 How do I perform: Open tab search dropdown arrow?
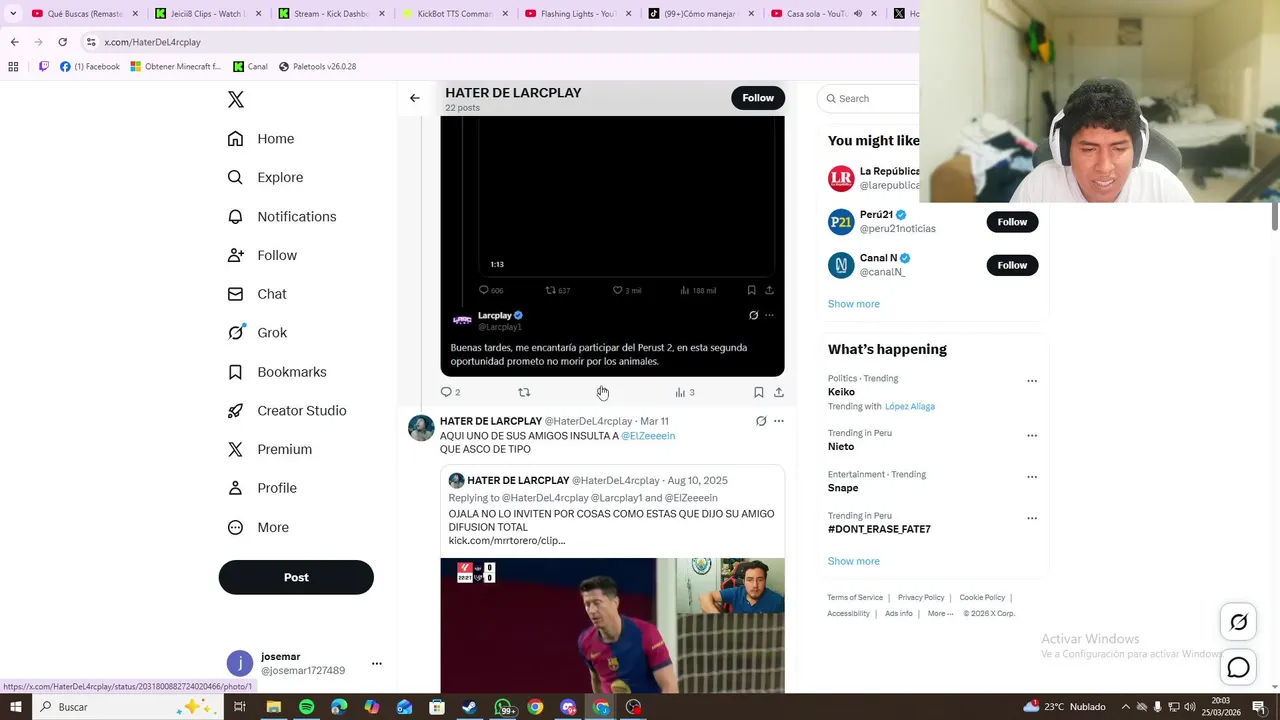tap(13, 14)
